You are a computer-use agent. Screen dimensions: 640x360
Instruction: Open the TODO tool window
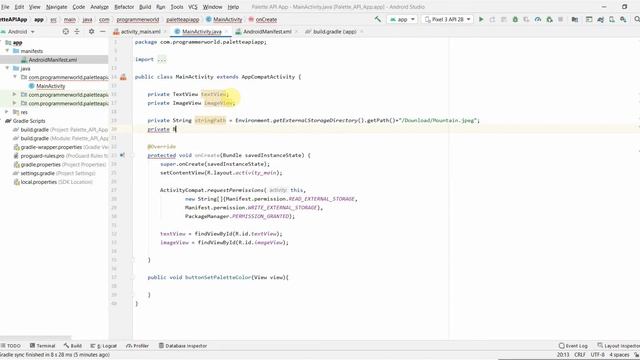[11, 346]
